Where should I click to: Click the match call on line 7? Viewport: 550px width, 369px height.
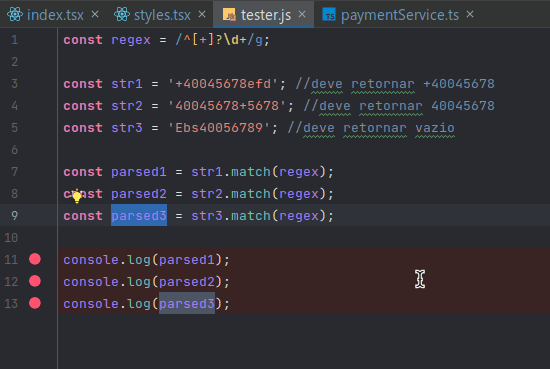point(250,172)
